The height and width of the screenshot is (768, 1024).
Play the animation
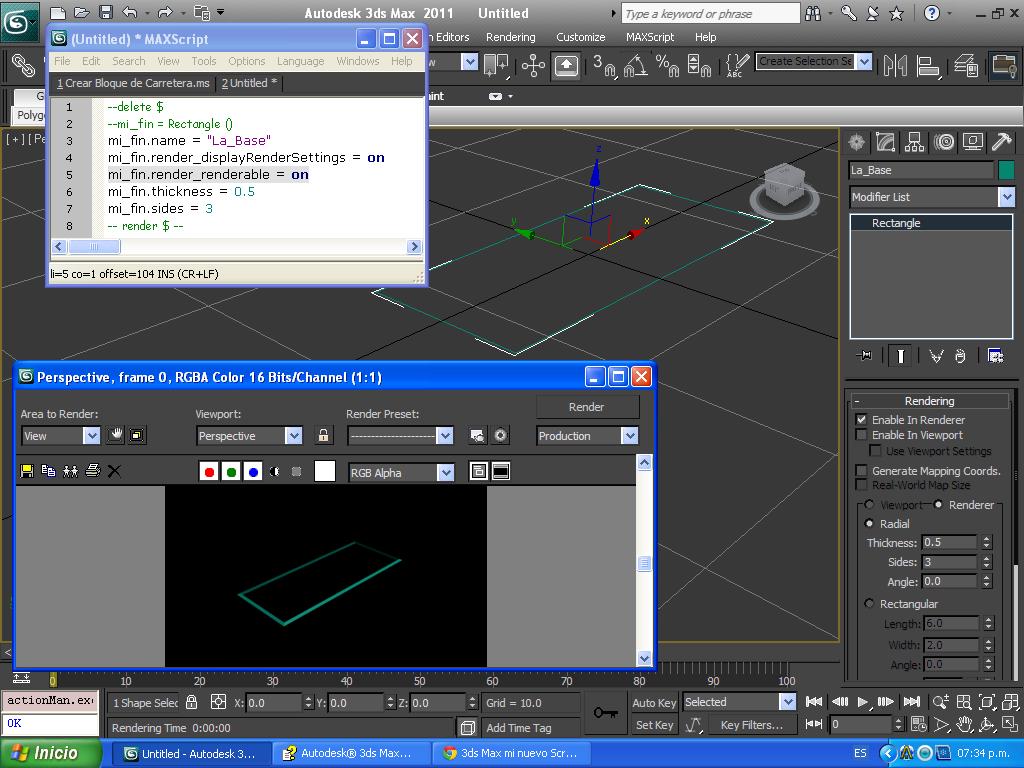click(863, 702)
